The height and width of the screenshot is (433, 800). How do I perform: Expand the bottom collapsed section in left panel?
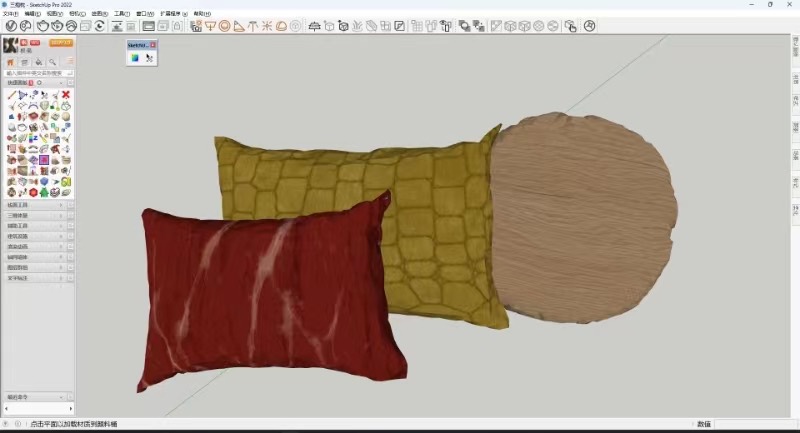tap(35, 397)
